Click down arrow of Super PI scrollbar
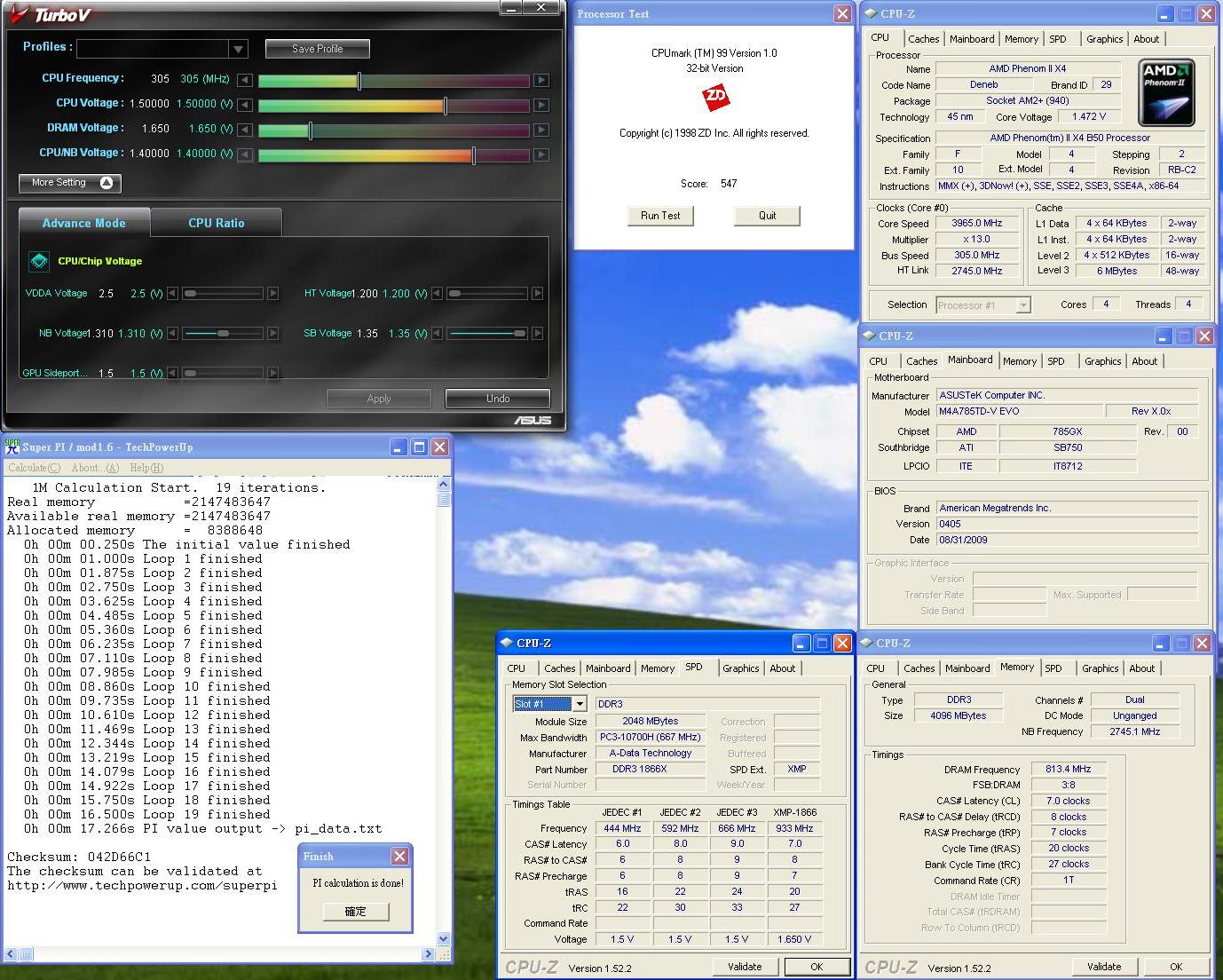 point(443,938)
